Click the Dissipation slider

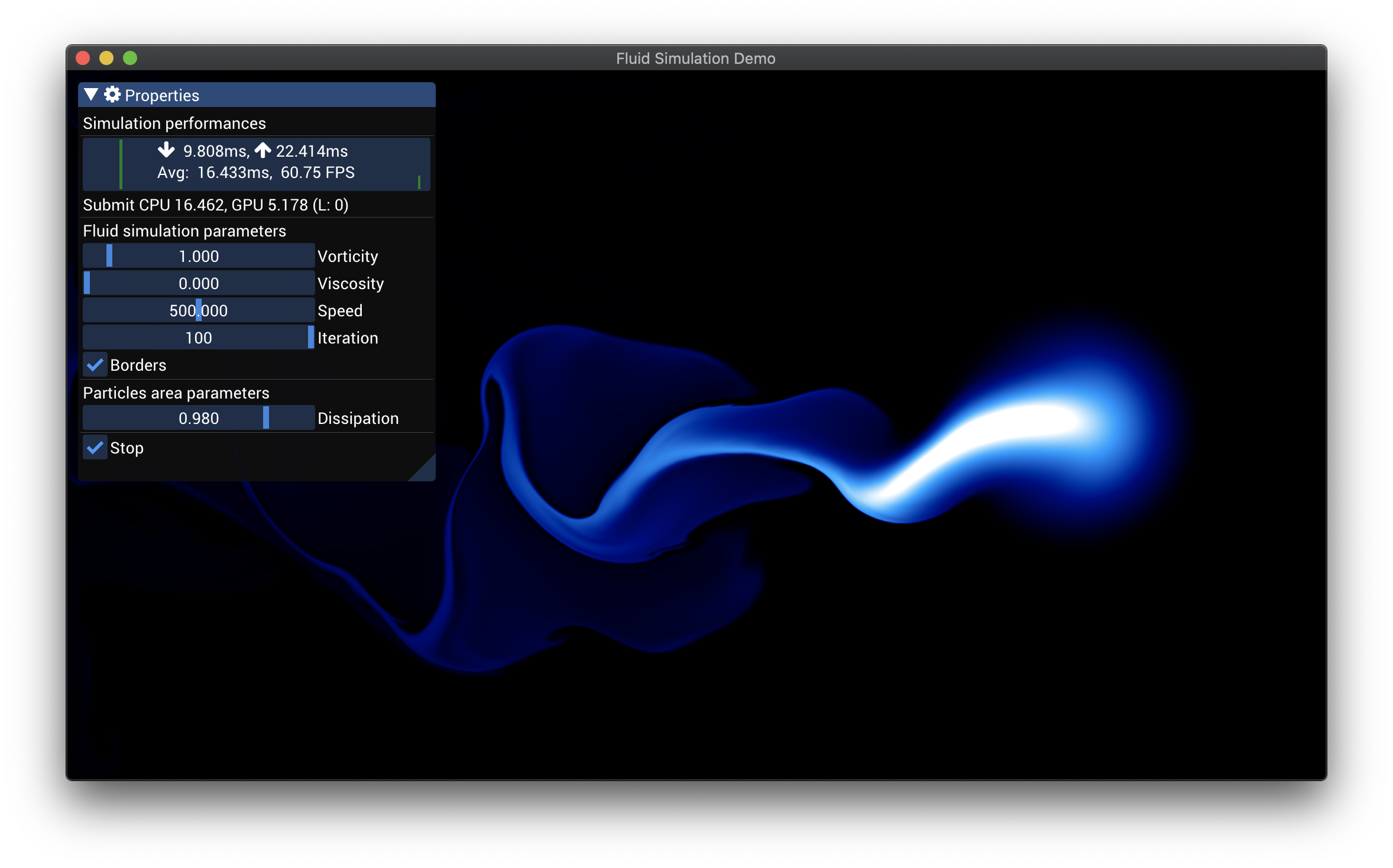[x=198, y=418]
